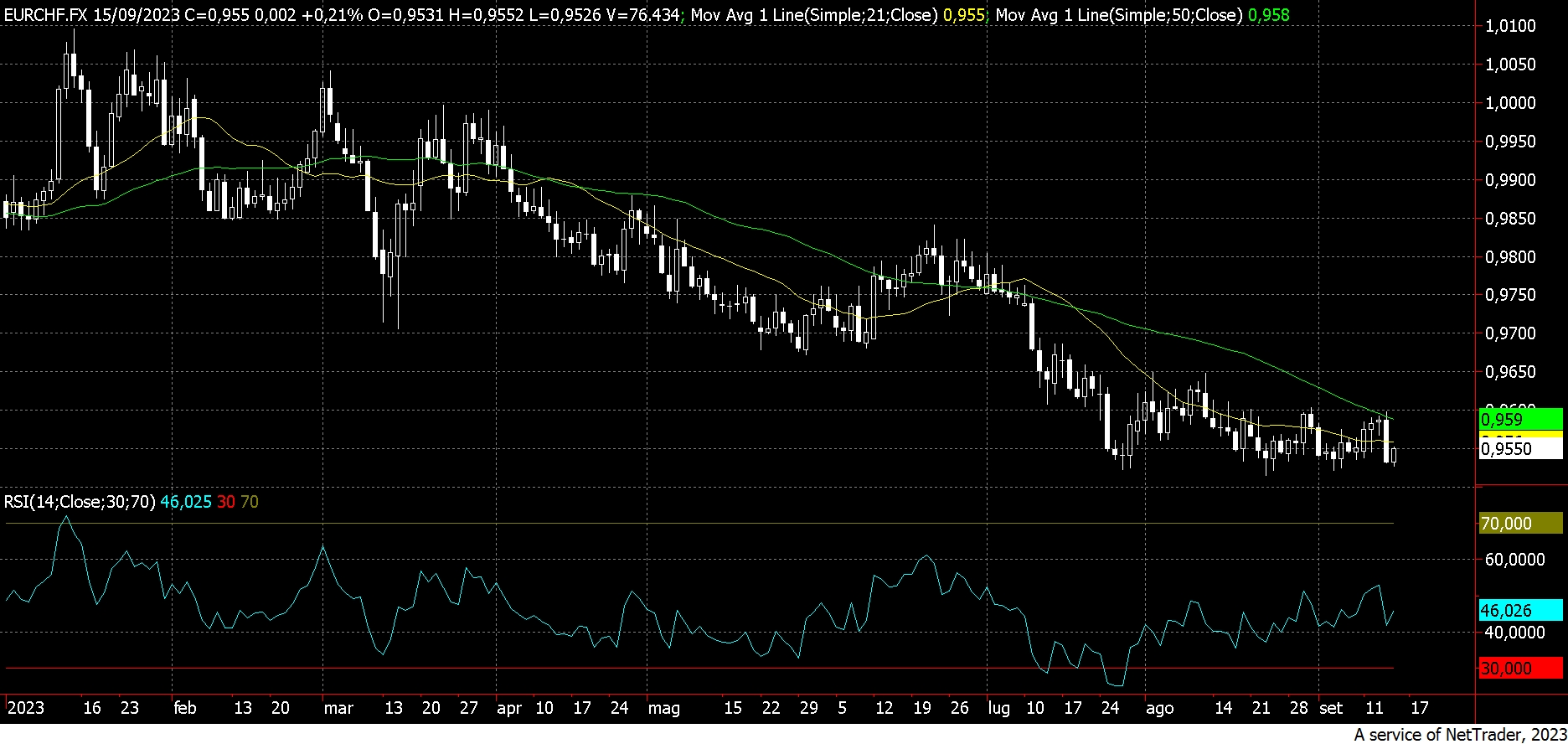Click the cyan 46,026 RSI value tag

[x=1519, y=610]
